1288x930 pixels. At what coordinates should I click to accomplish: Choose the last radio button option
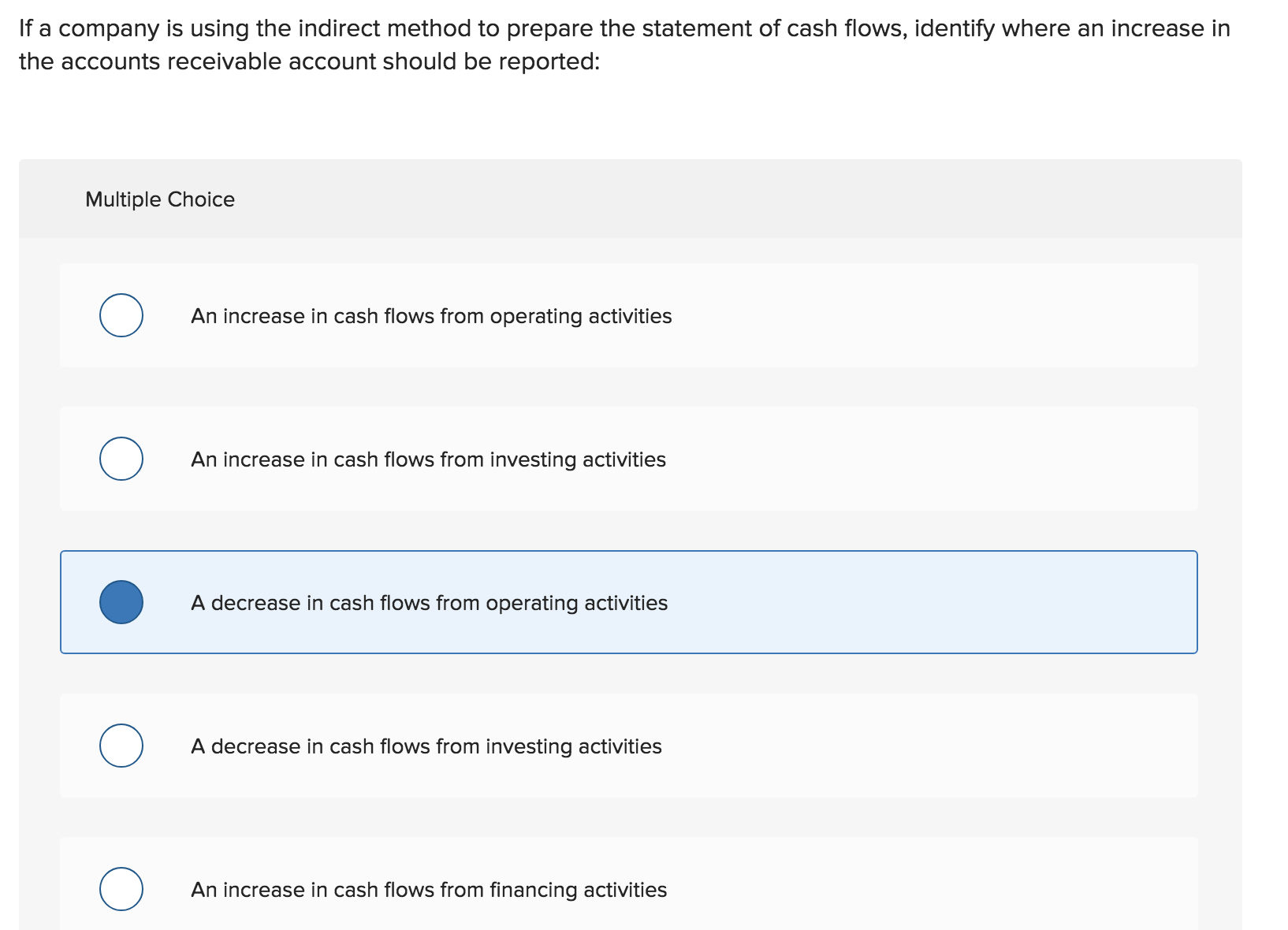121,888
